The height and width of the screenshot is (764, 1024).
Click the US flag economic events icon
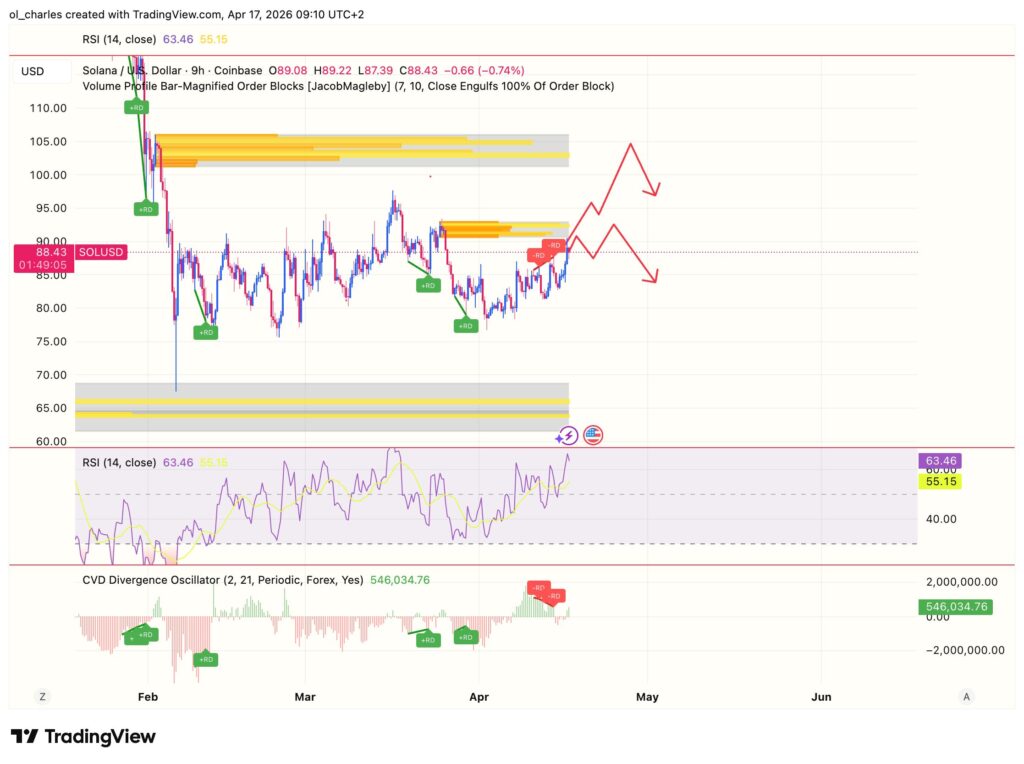click(x=592, y=434)
